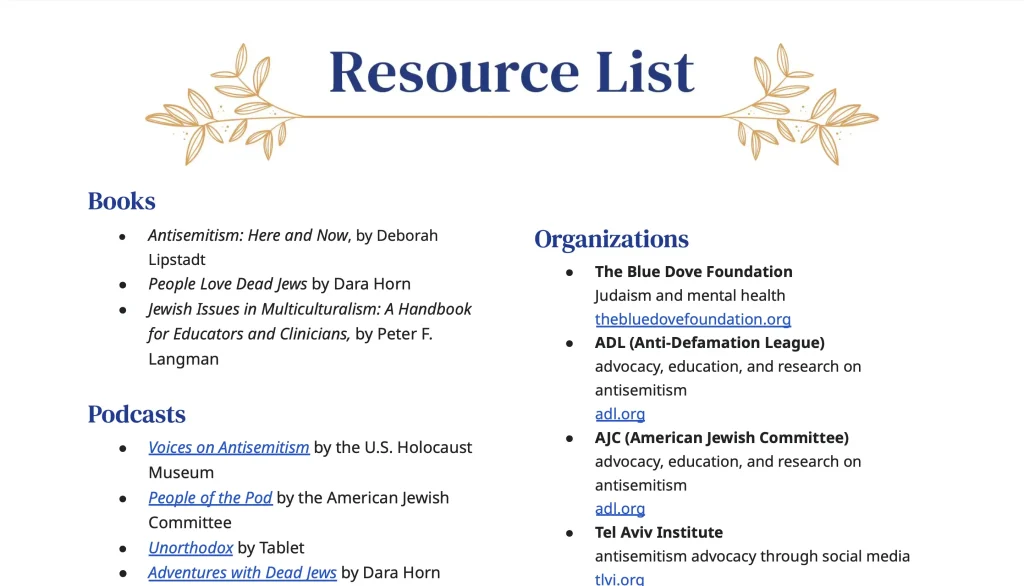Click the Organizations section heading

point(611,239)
